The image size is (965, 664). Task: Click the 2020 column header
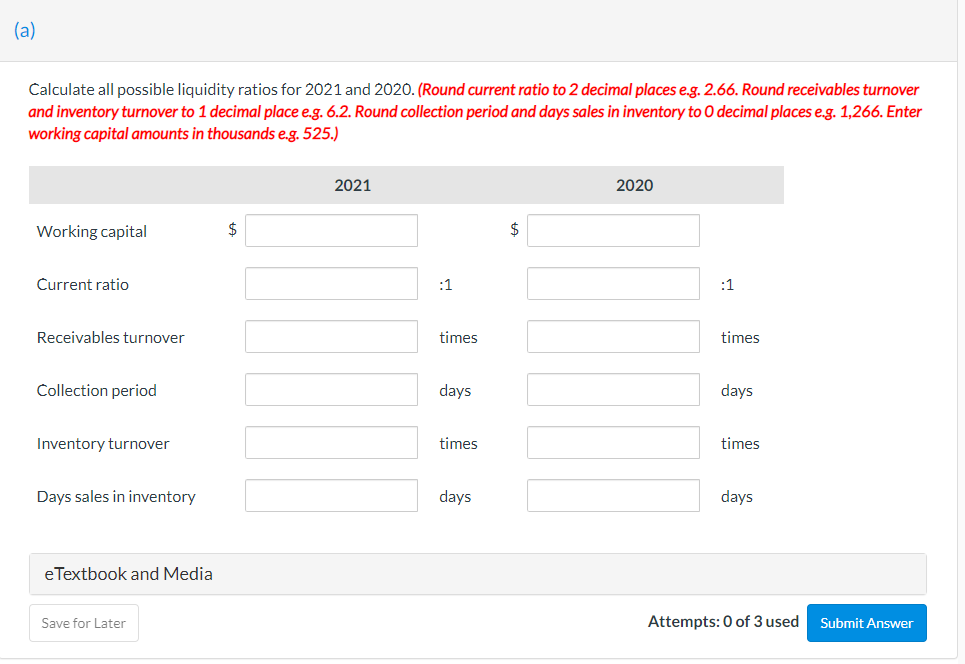click(634, 184)
